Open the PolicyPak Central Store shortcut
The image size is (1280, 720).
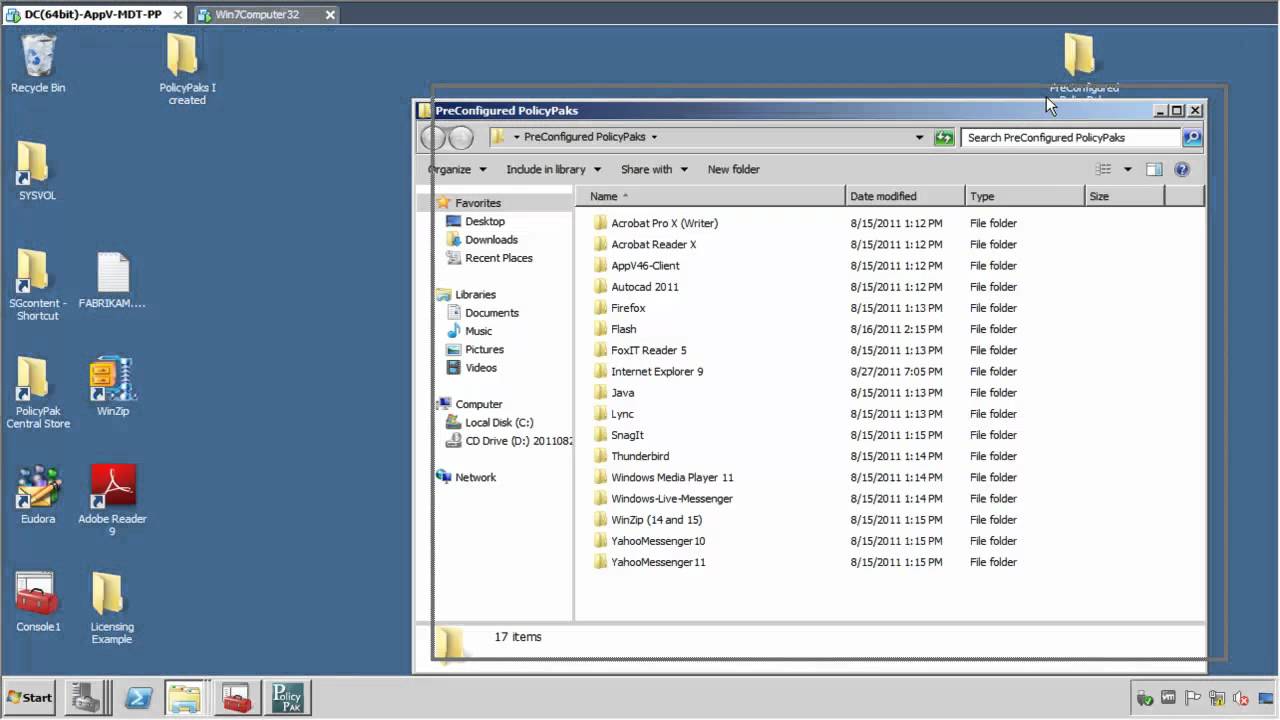point(38,393)
